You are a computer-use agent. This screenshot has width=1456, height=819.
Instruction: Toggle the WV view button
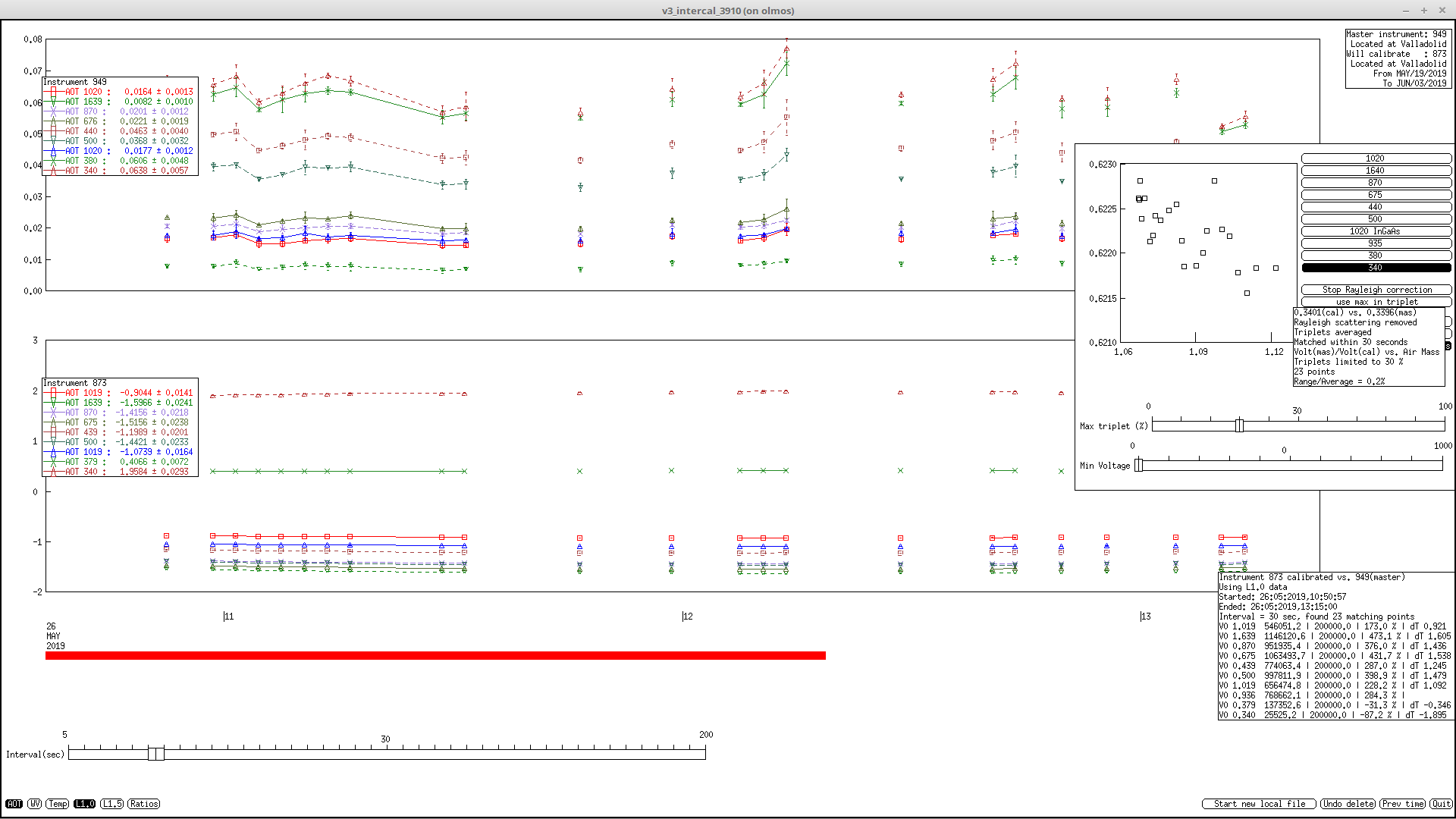pos(35,804)
